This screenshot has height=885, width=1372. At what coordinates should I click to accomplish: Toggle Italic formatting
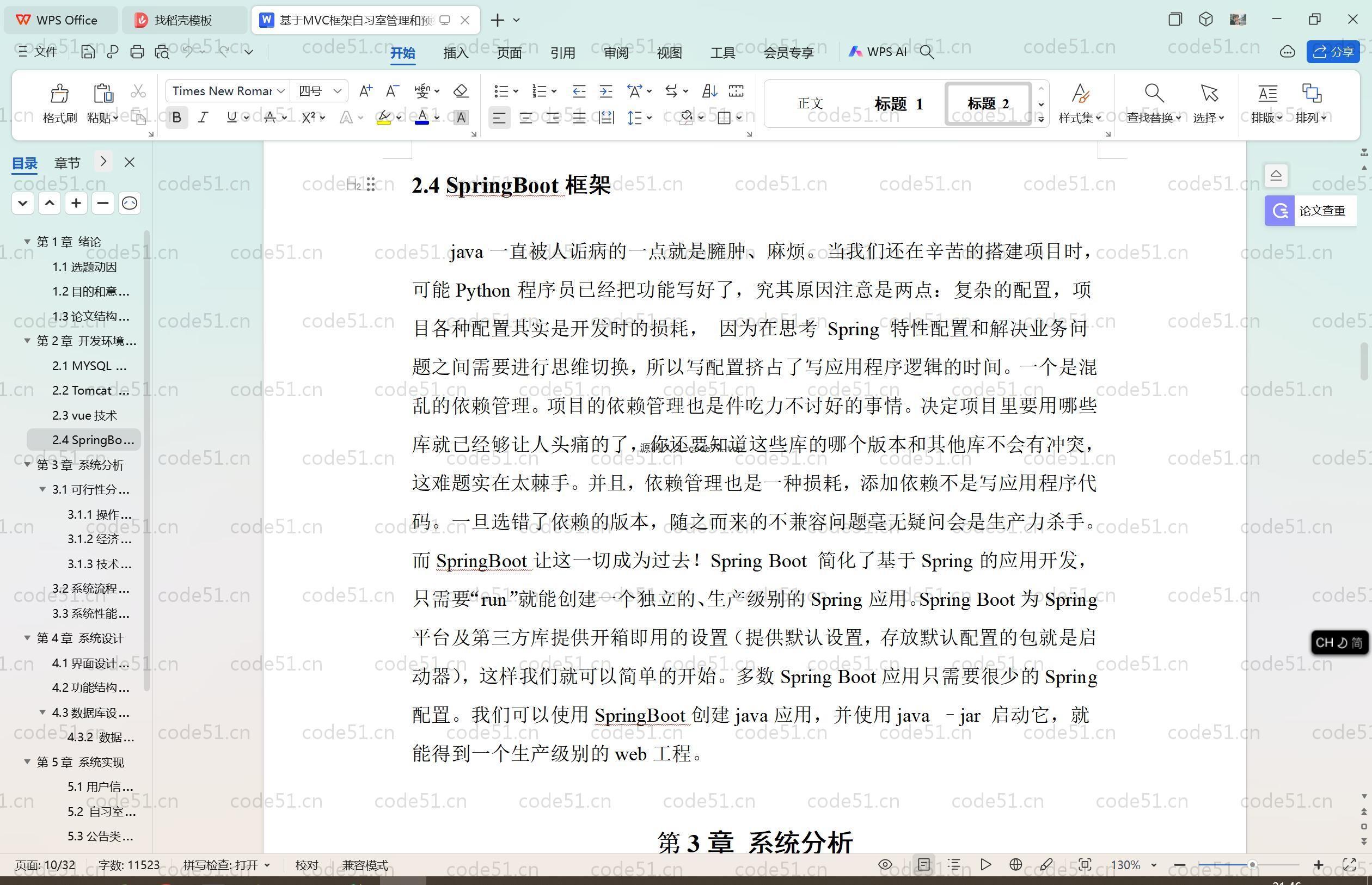coord(203,118)
